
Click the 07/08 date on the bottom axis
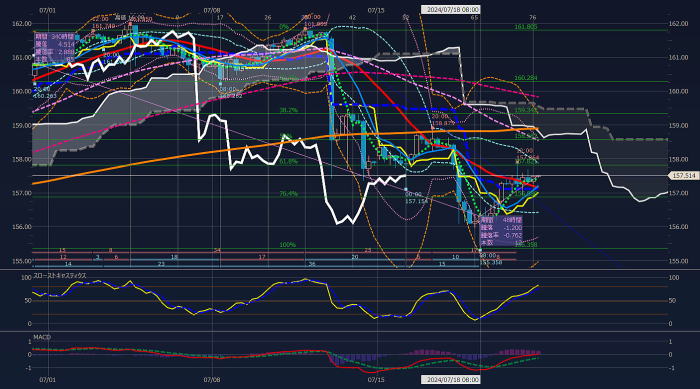click(x=212, y=380)
